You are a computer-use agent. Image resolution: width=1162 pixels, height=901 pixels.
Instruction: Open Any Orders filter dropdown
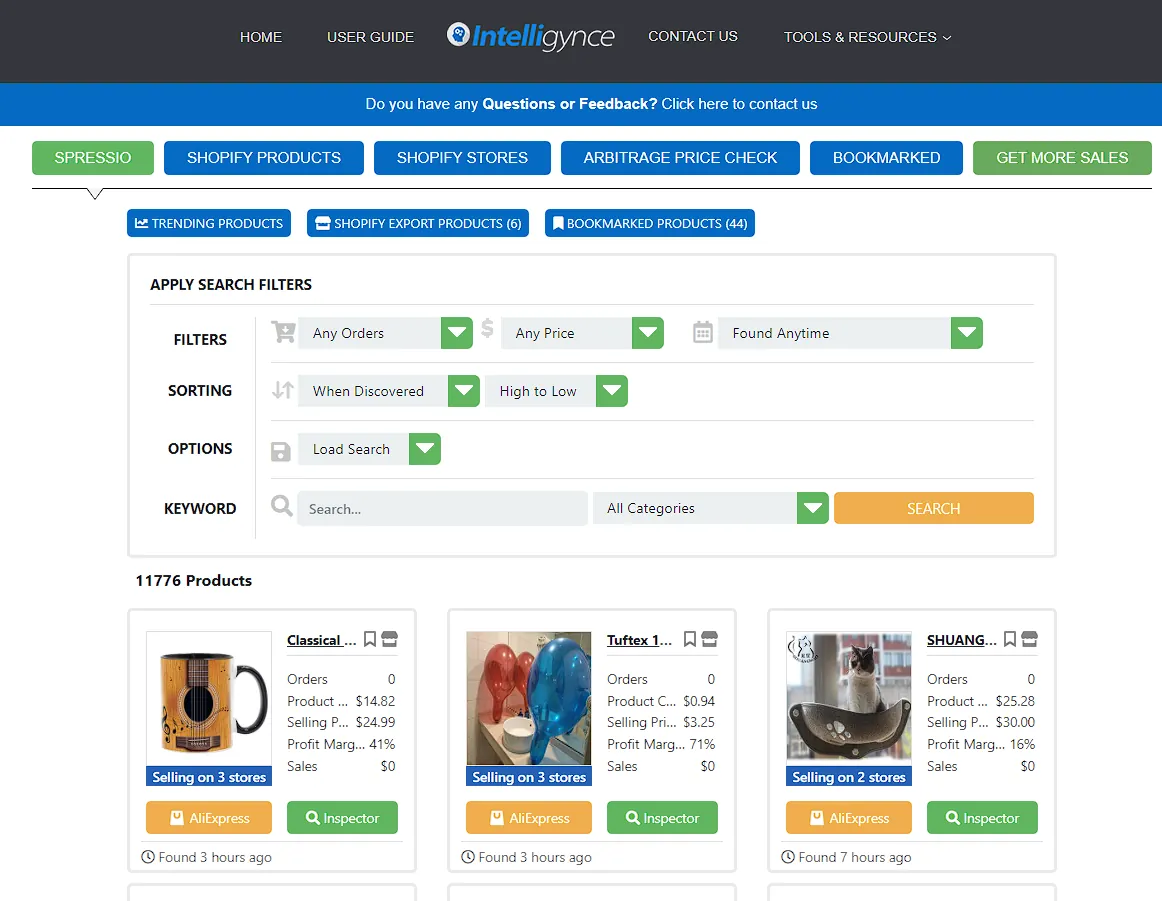(x=385, y=333)
